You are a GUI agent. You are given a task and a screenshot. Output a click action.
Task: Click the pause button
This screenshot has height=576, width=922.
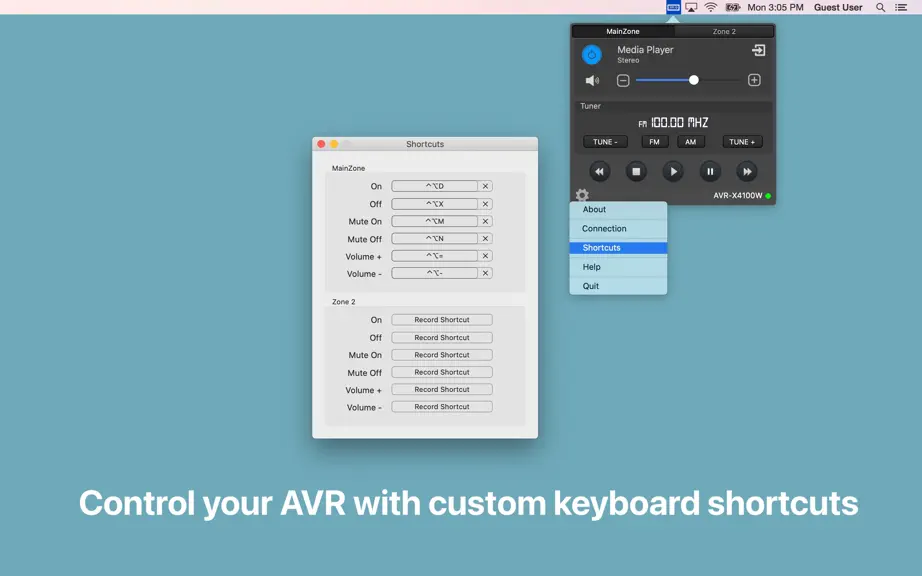710,172
